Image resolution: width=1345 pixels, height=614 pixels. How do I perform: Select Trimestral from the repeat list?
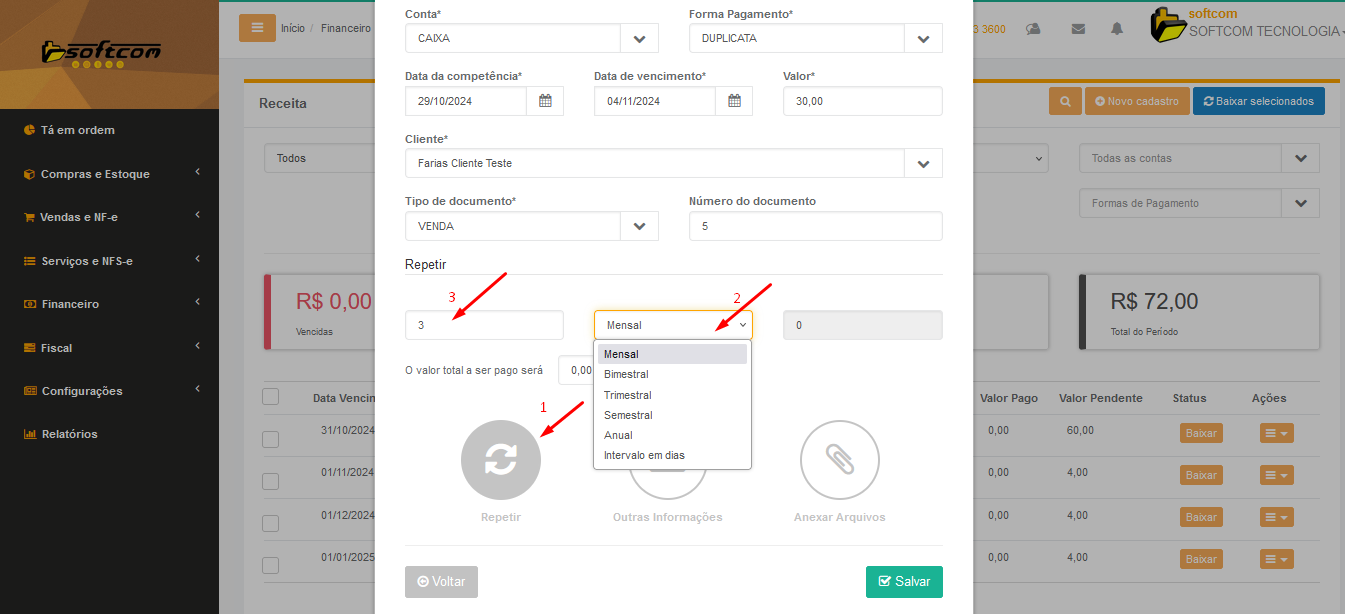point(628,395)
